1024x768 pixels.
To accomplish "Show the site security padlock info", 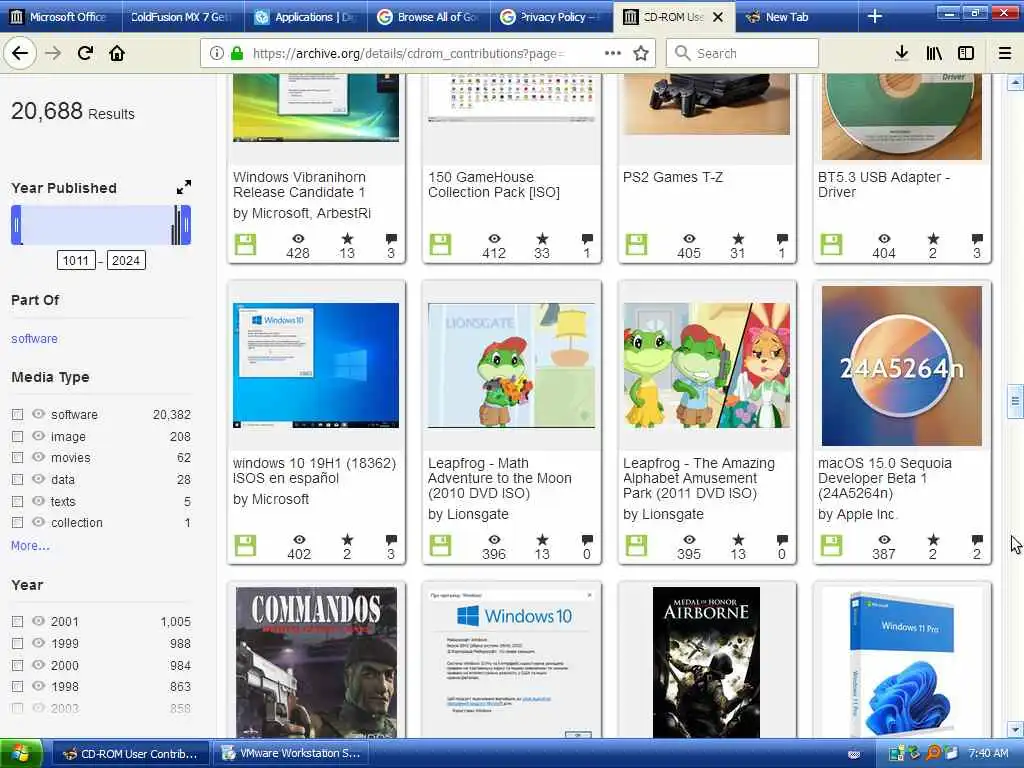I will pyautogui.click(x=236, y=54).
